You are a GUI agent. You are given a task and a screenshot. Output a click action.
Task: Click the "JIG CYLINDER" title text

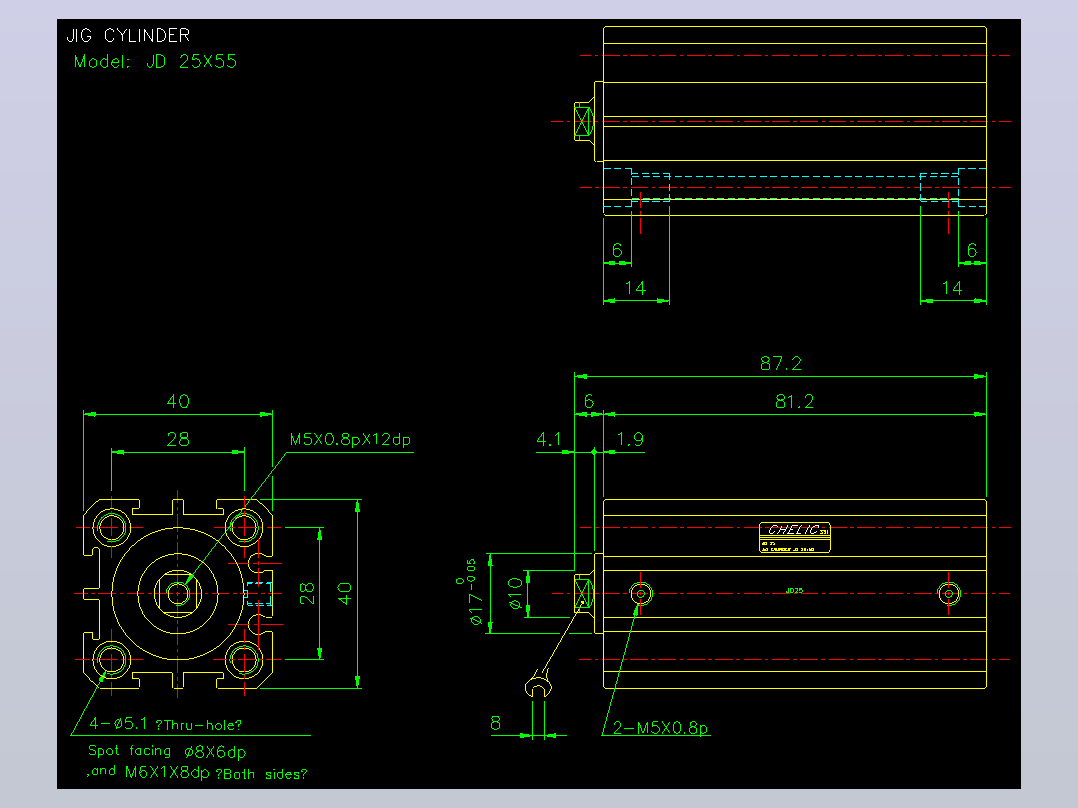128,35
